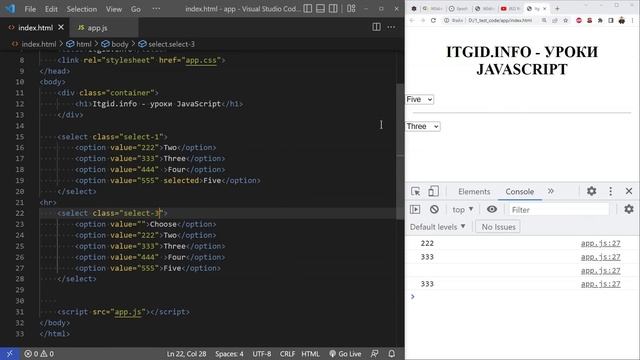The height and width of the screenshot is (360, 640).
Task: Open console settings gear
Action: tap(629, 209)
